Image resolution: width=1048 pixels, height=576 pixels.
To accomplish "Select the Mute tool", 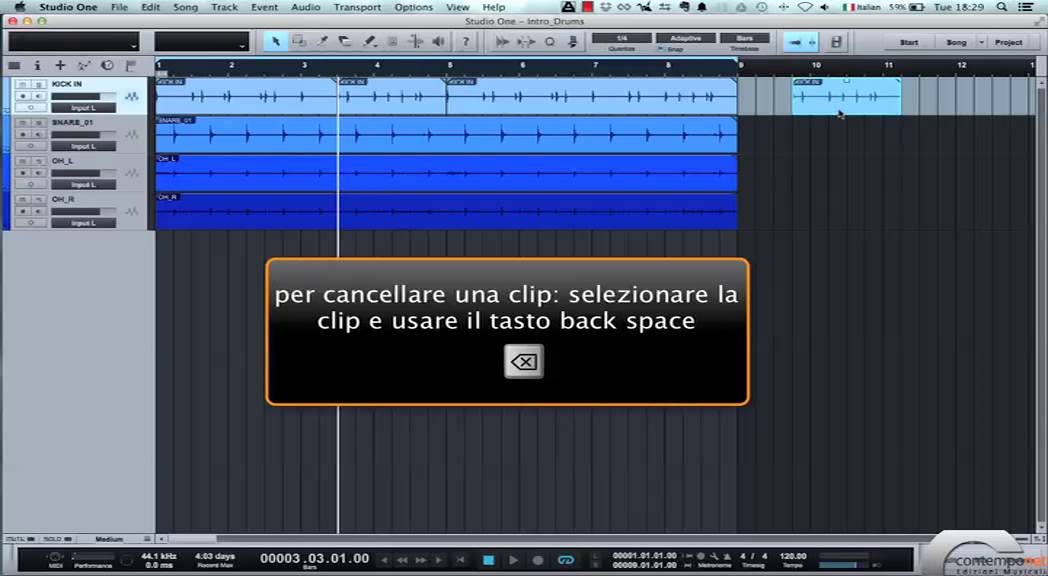I will pos(392,41).
